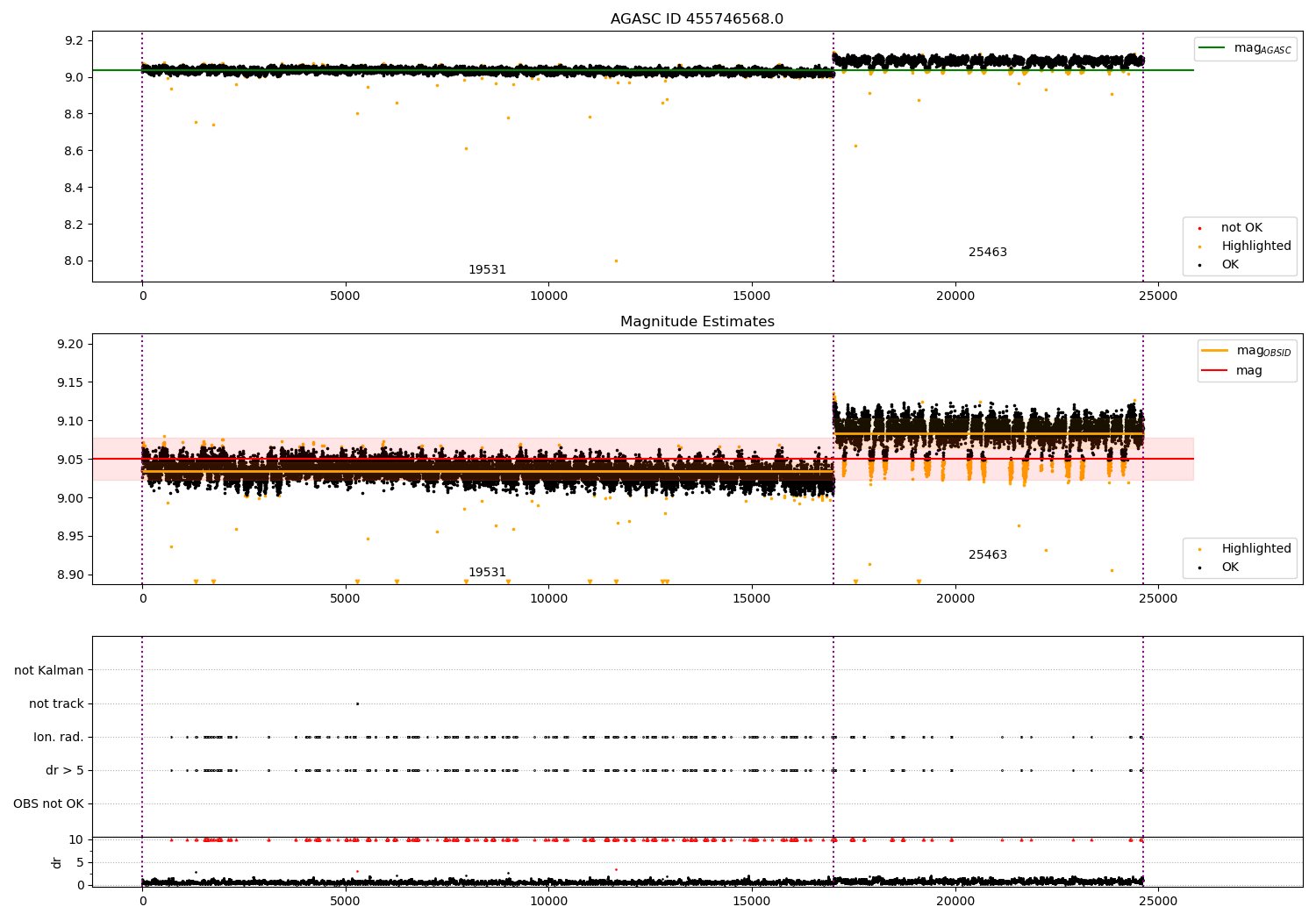
Task: Click the 10 tick on the dr axis
Action: coord(76,839)
